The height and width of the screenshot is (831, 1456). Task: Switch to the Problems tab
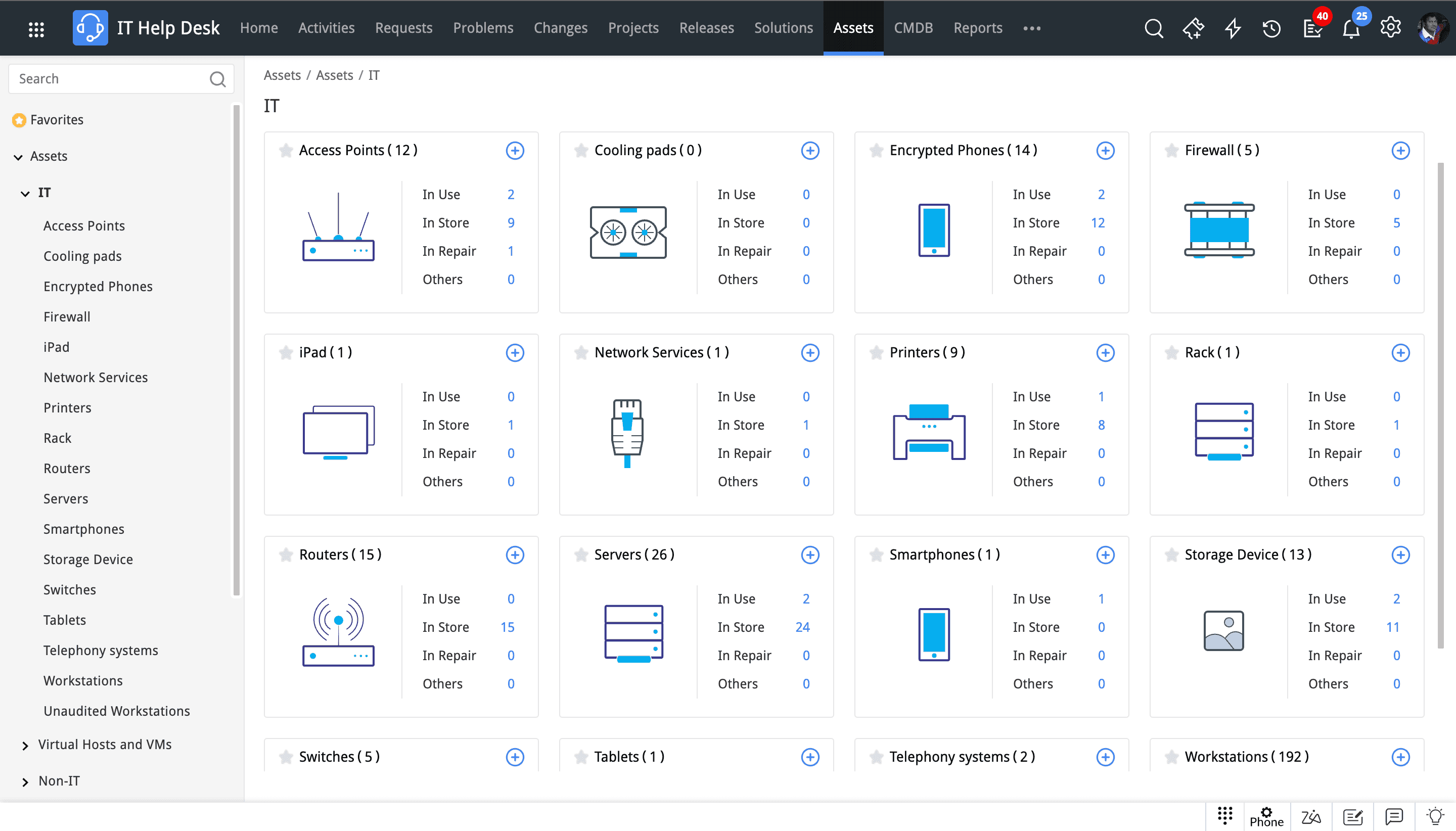(483, 28)
